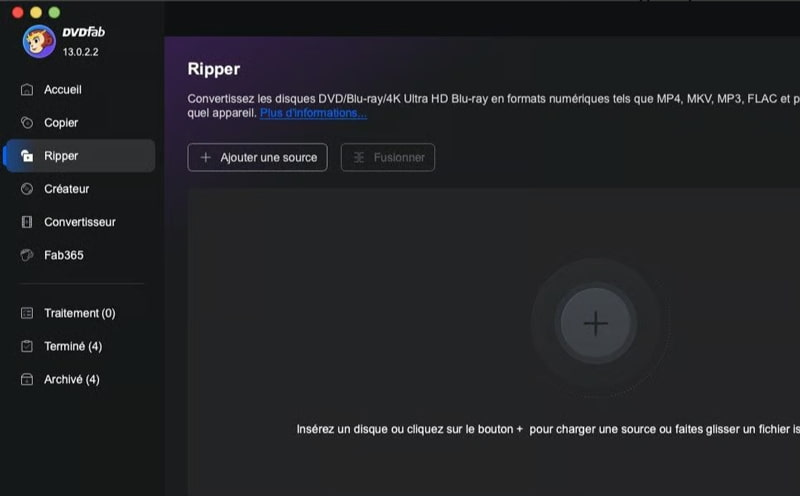Show the Traitement (0) task list
Screen dimensions: 800x496
pos(81,313)
